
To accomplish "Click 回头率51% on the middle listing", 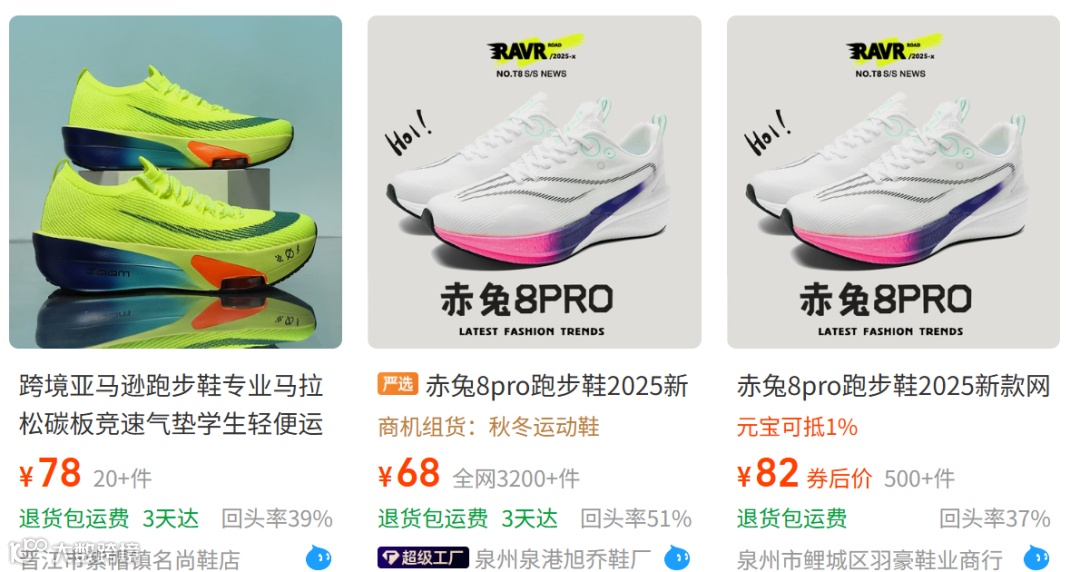I will coord(636,518).
